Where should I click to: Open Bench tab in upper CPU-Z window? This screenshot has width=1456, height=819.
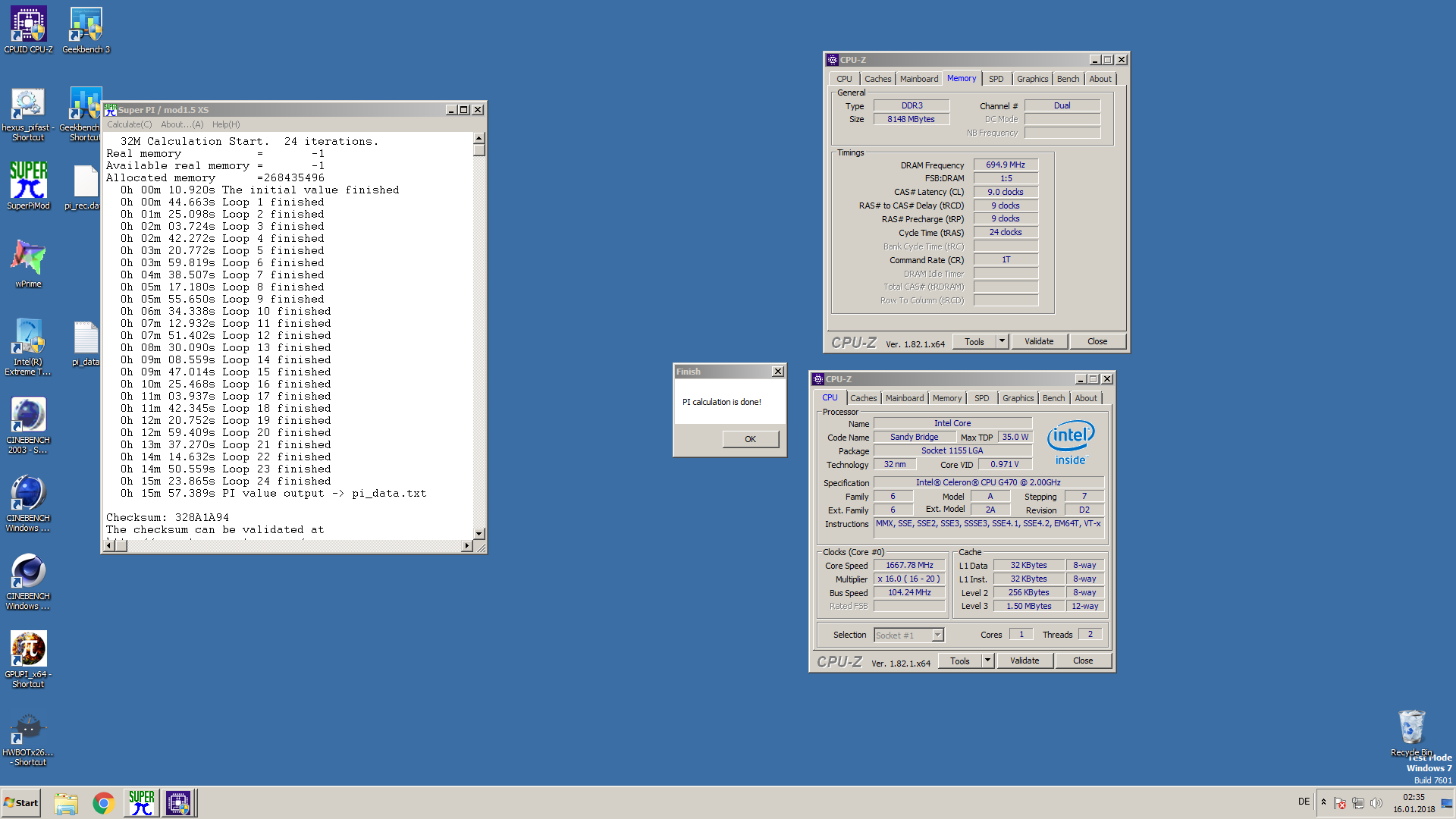pyautogui.click(x=1068, y=79)
